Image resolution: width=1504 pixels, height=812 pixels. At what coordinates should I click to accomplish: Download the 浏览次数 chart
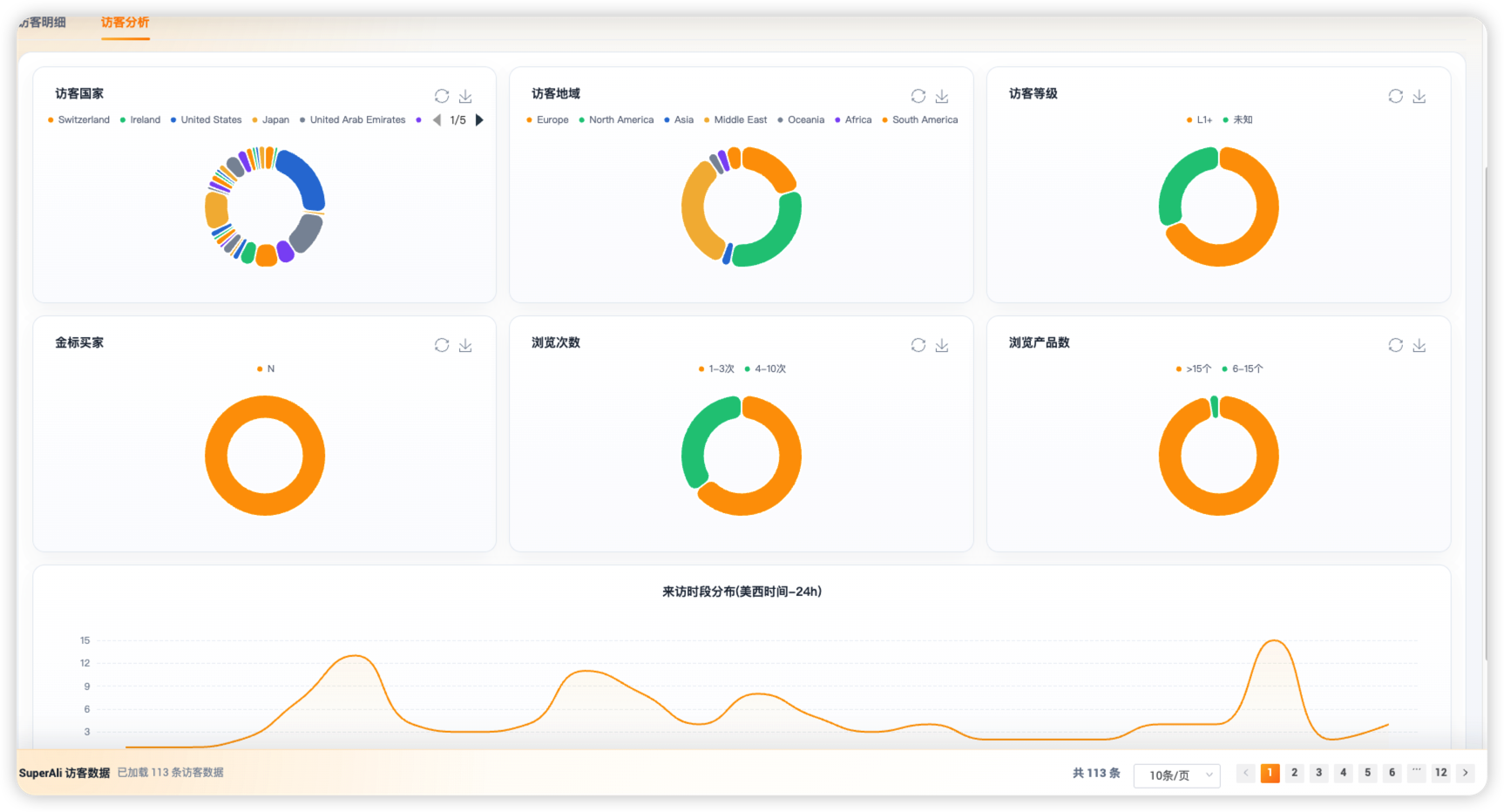pos(942,345)
